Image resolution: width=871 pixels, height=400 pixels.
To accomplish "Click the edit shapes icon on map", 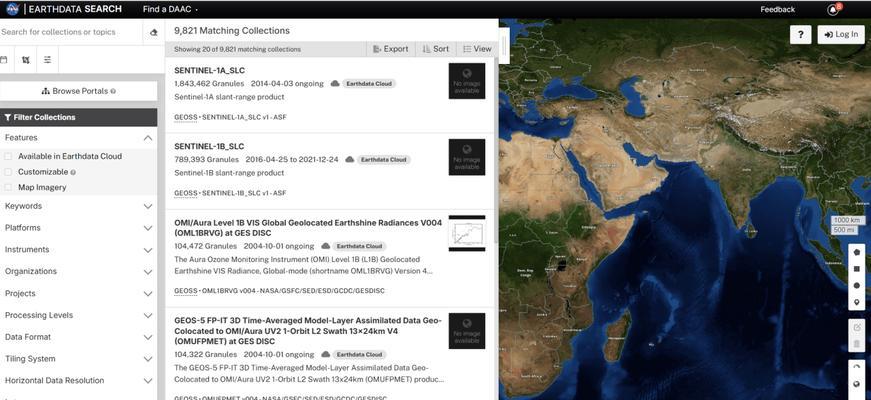I will pos(857,327).
